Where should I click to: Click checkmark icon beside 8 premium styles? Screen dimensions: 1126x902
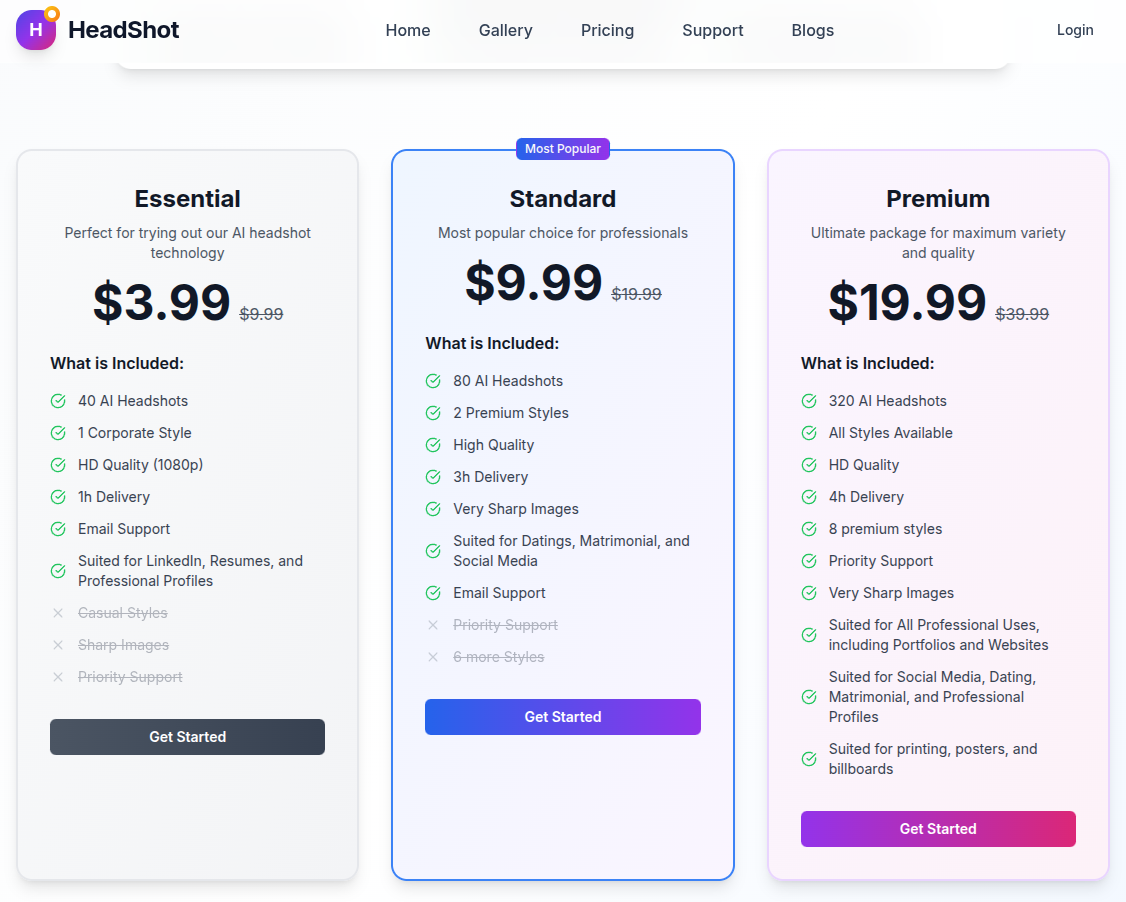809,529
